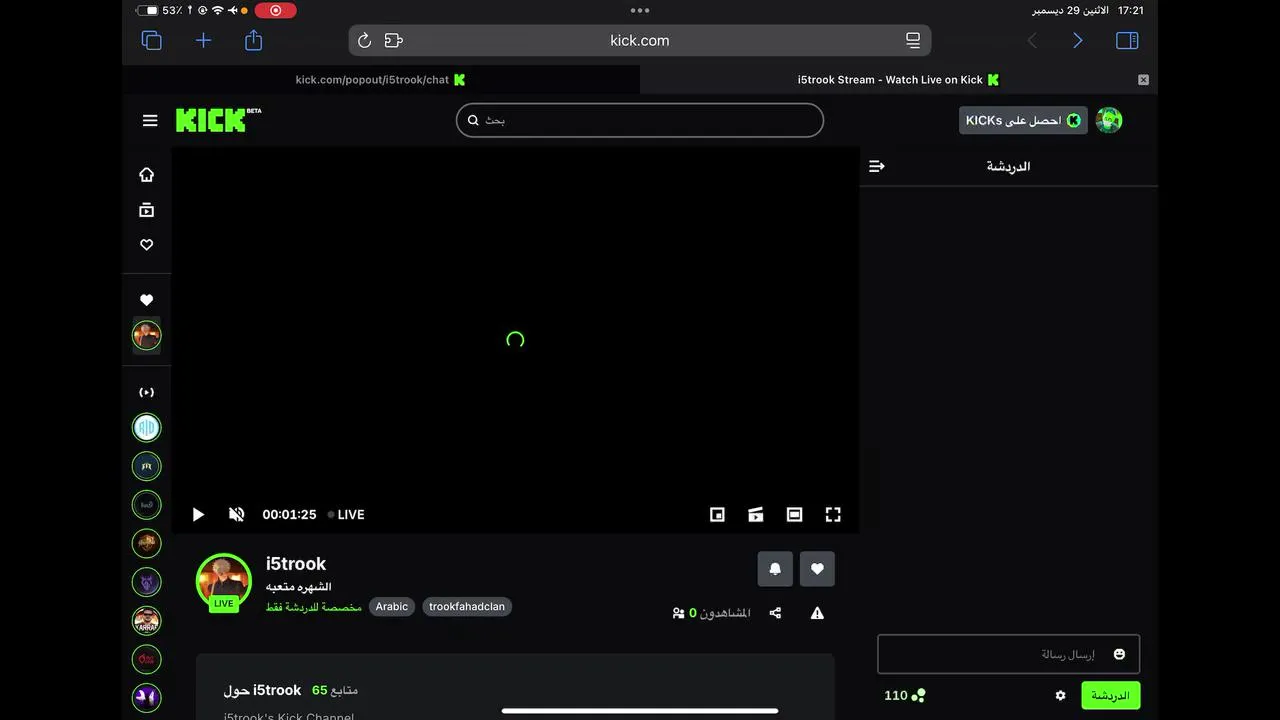Open Safari reader view options

[x=913, y=40]
